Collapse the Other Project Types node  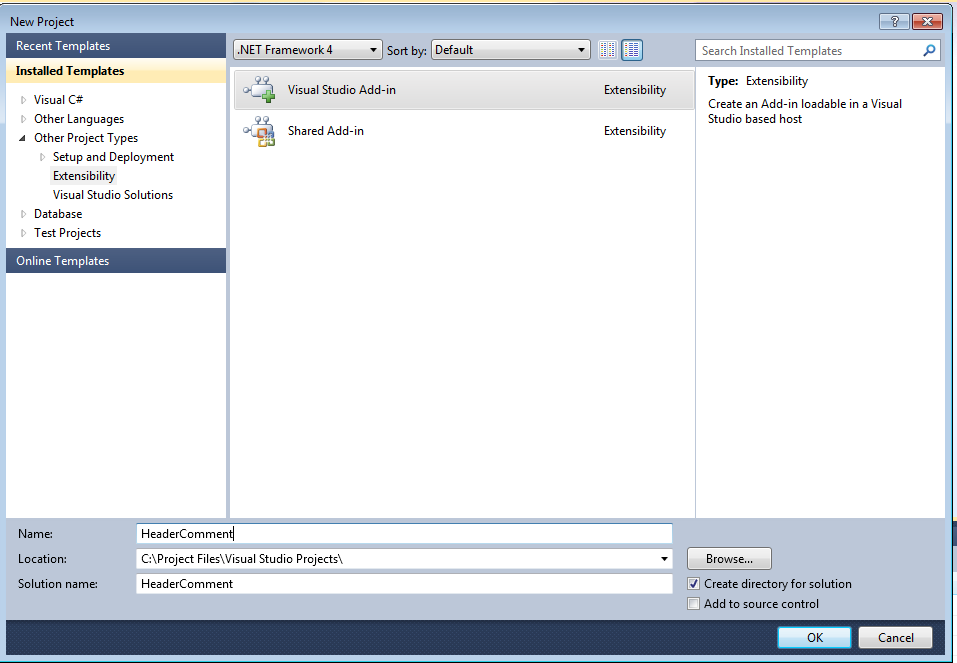pos(23,138)
